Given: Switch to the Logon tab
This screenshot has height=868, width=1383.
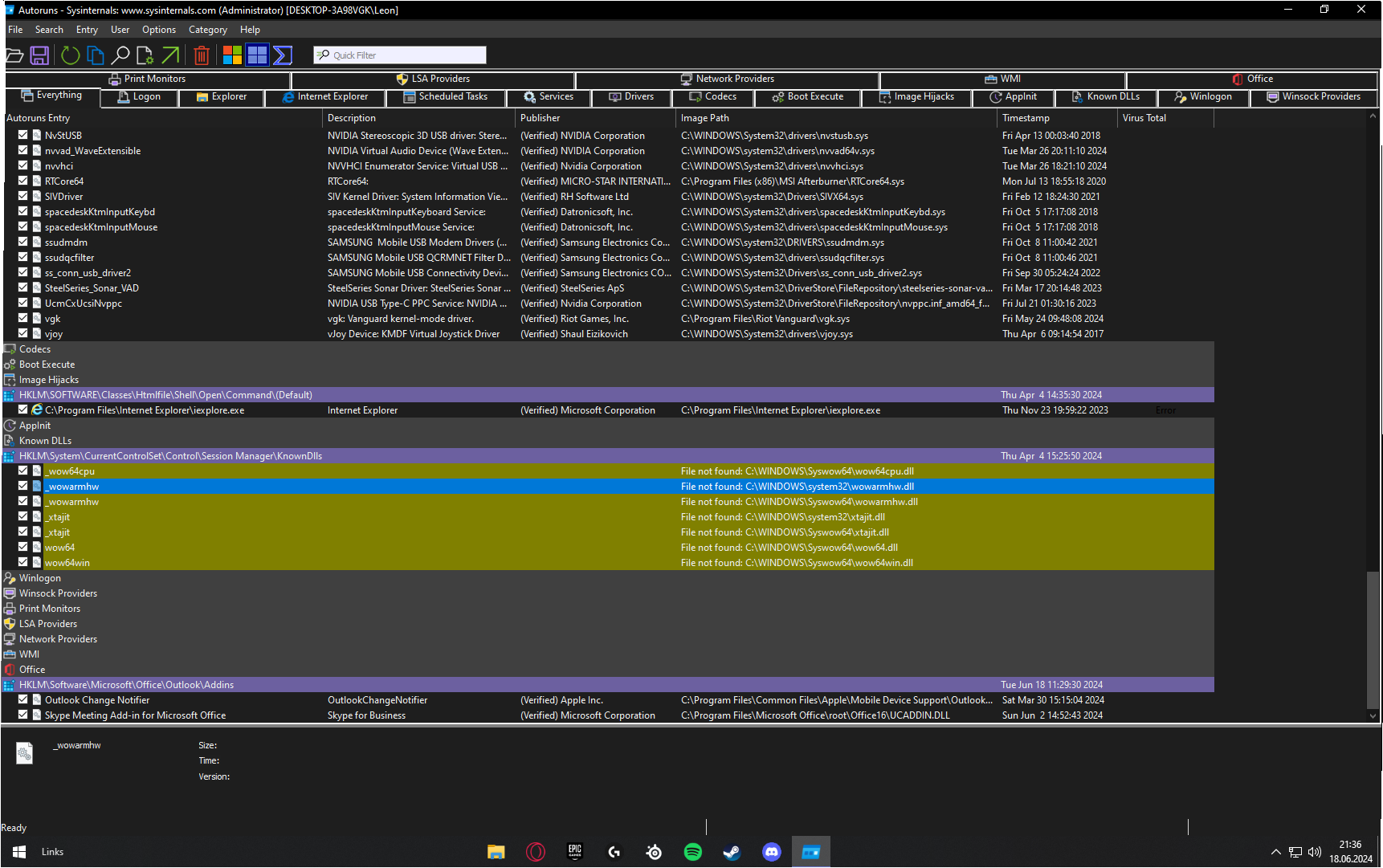Looking at the screenshot, I should 139,97.
